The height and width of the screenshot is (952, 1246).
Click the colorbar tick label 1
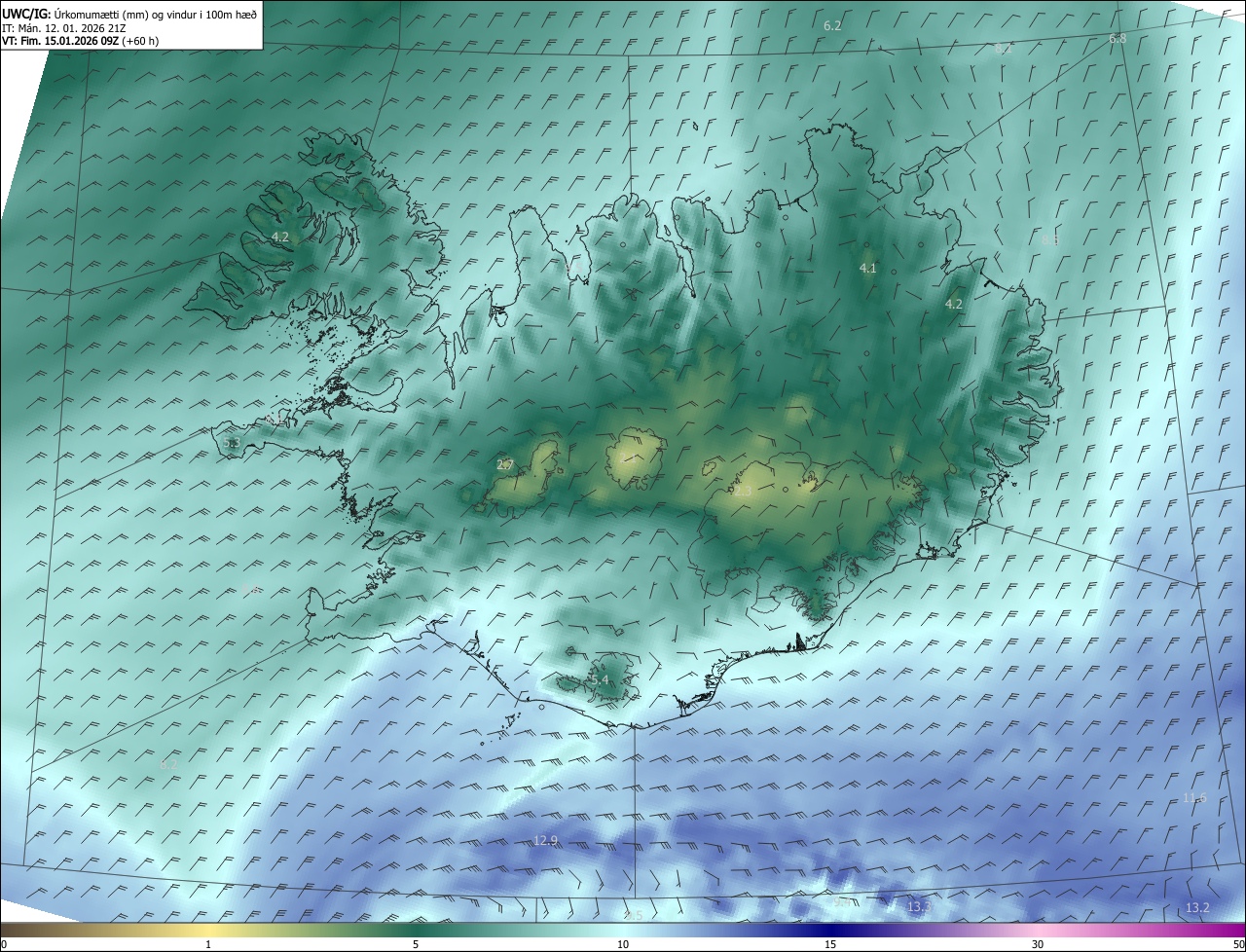click(208, 944)
